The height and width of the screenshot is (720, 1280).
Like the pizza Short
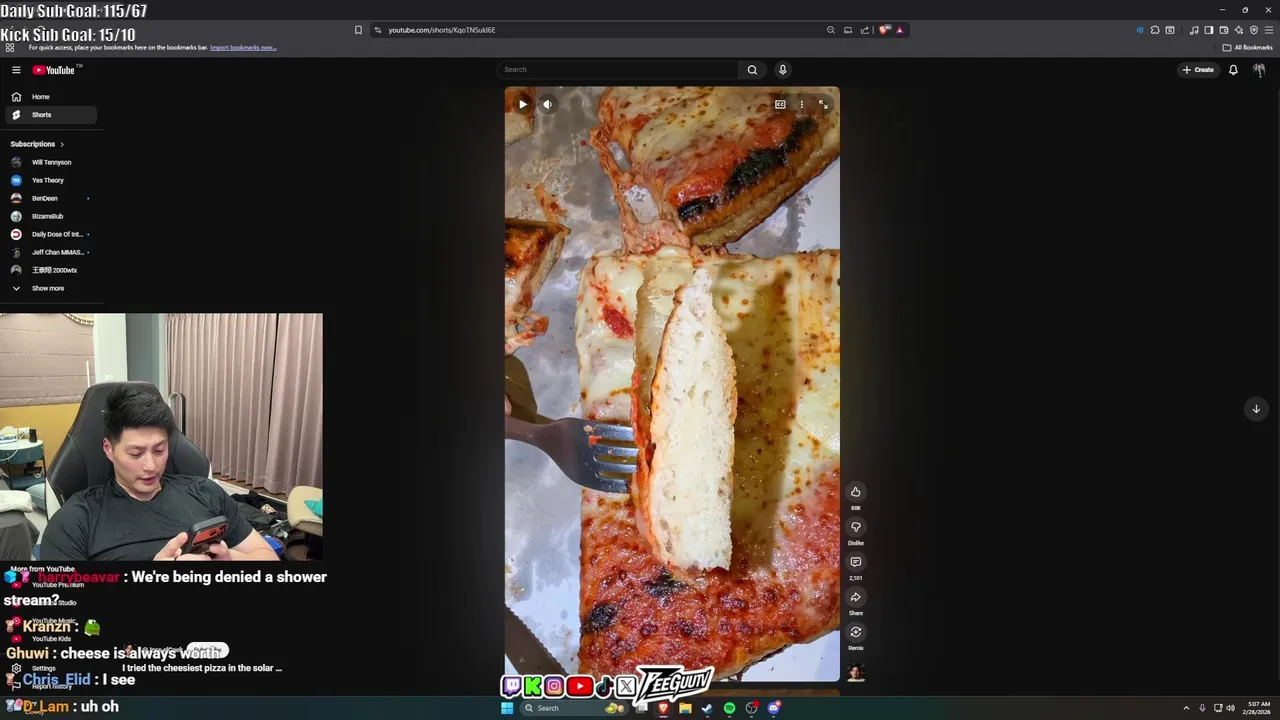click(856, 492)
